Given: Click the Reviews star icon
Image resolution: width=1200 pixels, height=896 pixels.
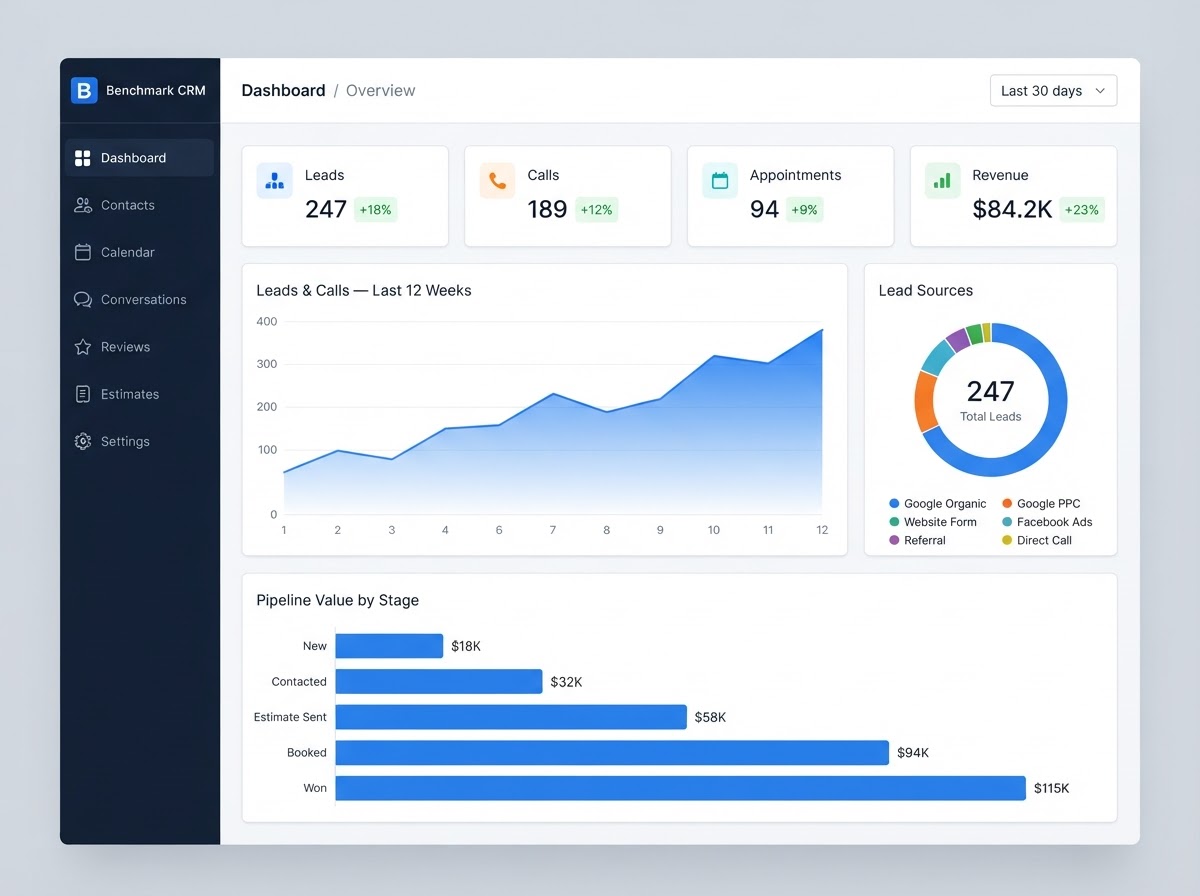Looking at the screenshot, I should [x=83, y=347].
